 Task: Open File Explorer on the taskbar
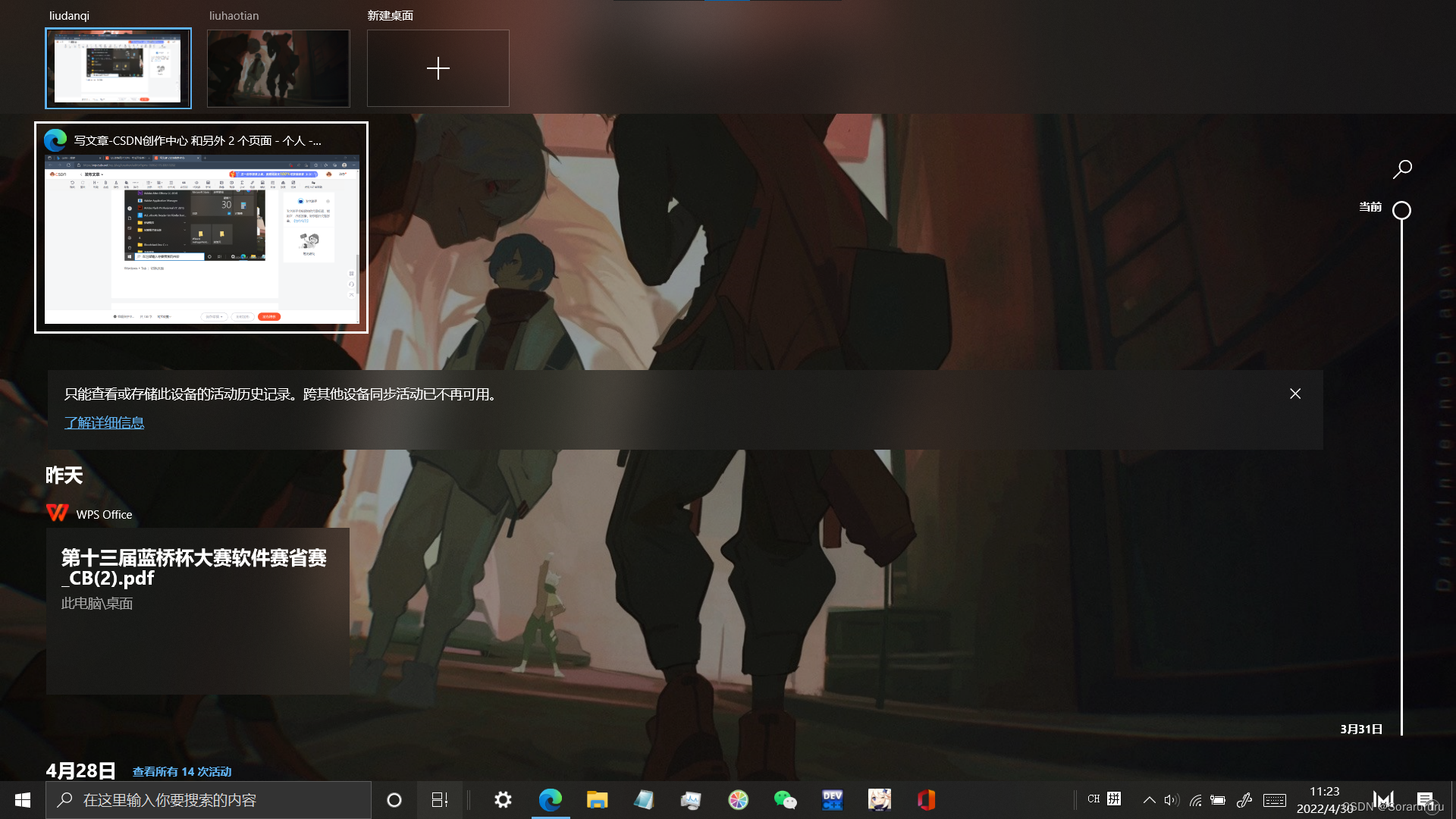click(x=597, y=800)
